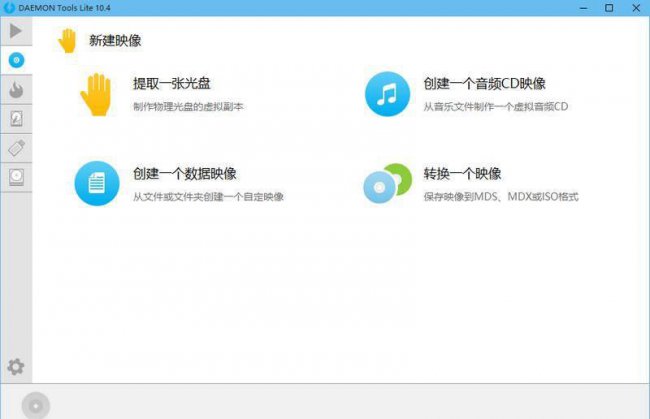Maximize the DAEMON Tools Lite window

pos(609,8)
